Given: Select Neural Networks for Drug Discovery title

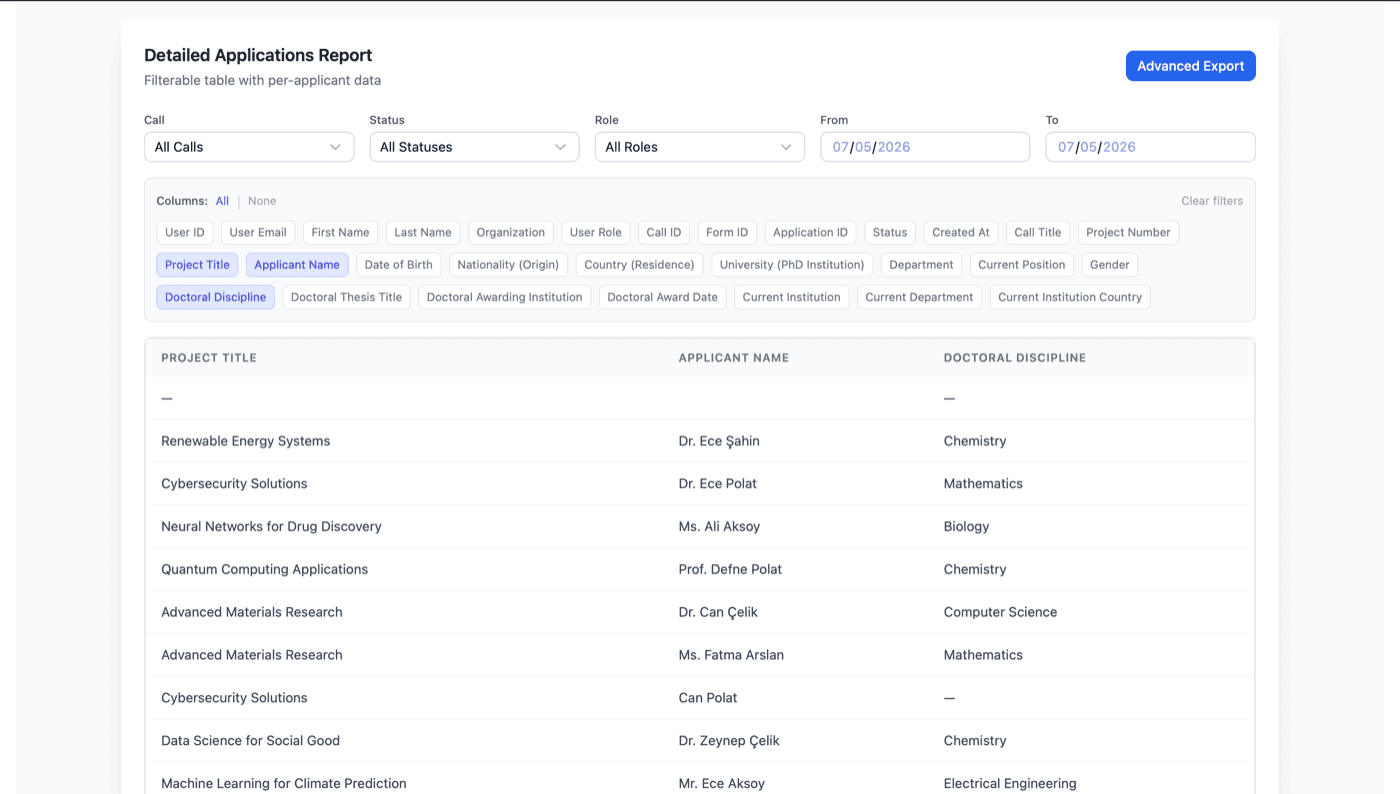Looking at the screenshot, I should [271, 527].
